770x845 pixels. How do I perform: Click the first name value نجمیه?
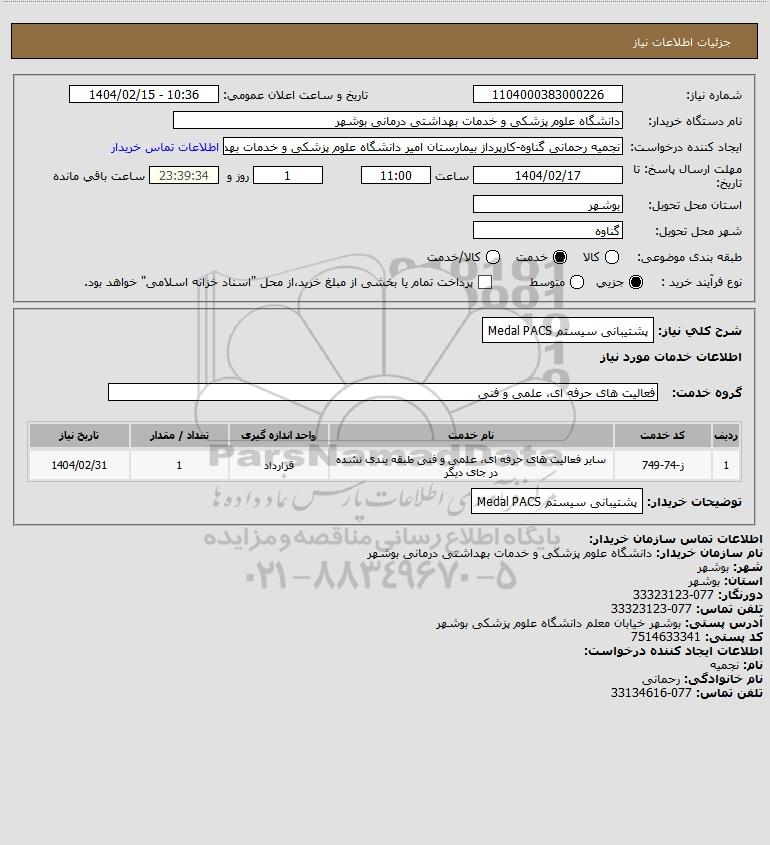[x=724, y=665]
